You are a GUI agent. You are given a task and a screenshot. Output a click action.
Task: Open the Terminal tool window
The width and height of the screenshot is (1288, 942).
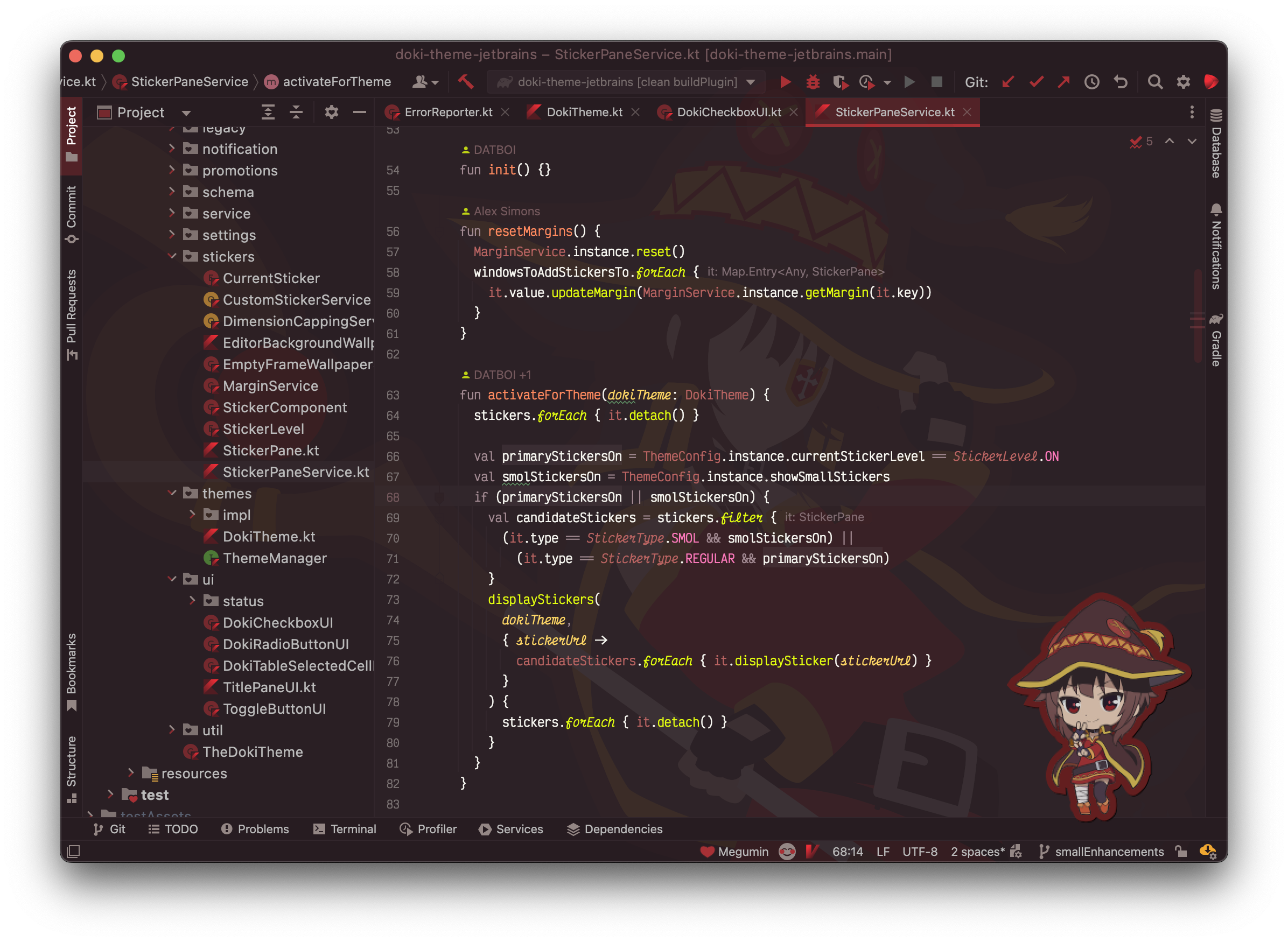click(x=345, y=829)
